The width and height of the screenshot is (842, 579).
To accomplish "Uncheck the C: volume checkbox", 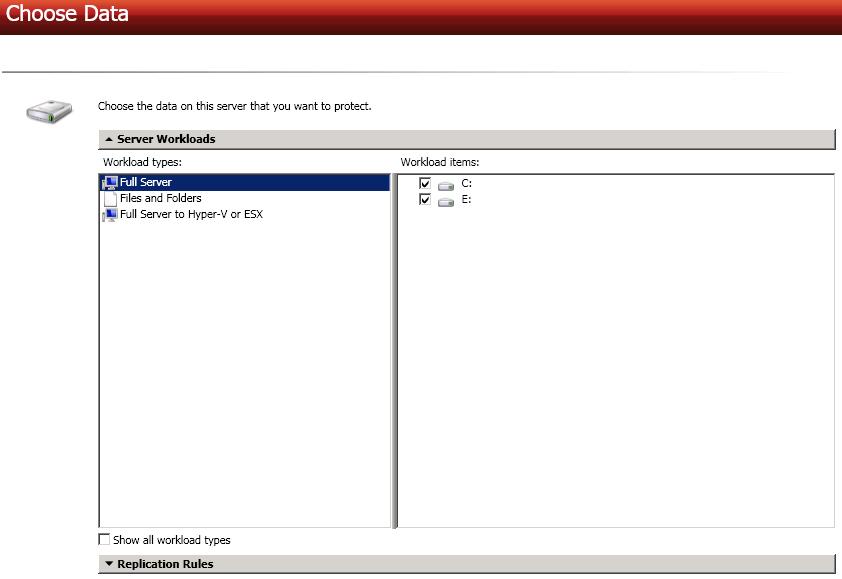I will click(x=425, y=184).
